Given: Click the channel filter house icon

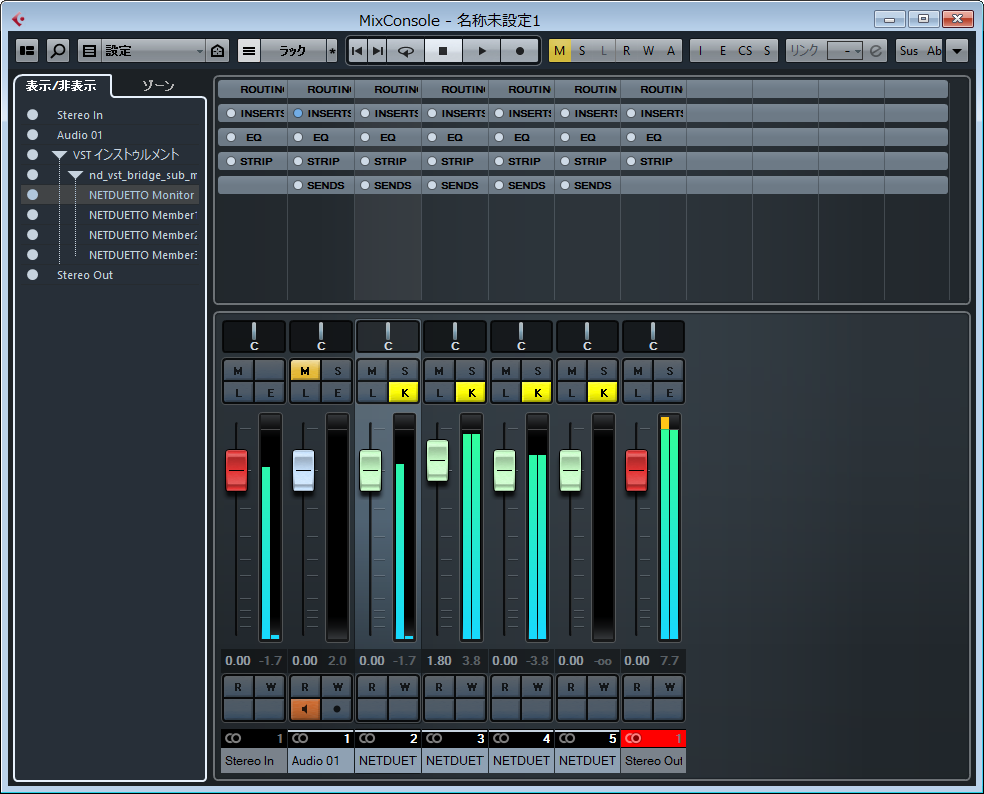Looking at the screenshot, I should pyautogui.click(x=218, y=51).
